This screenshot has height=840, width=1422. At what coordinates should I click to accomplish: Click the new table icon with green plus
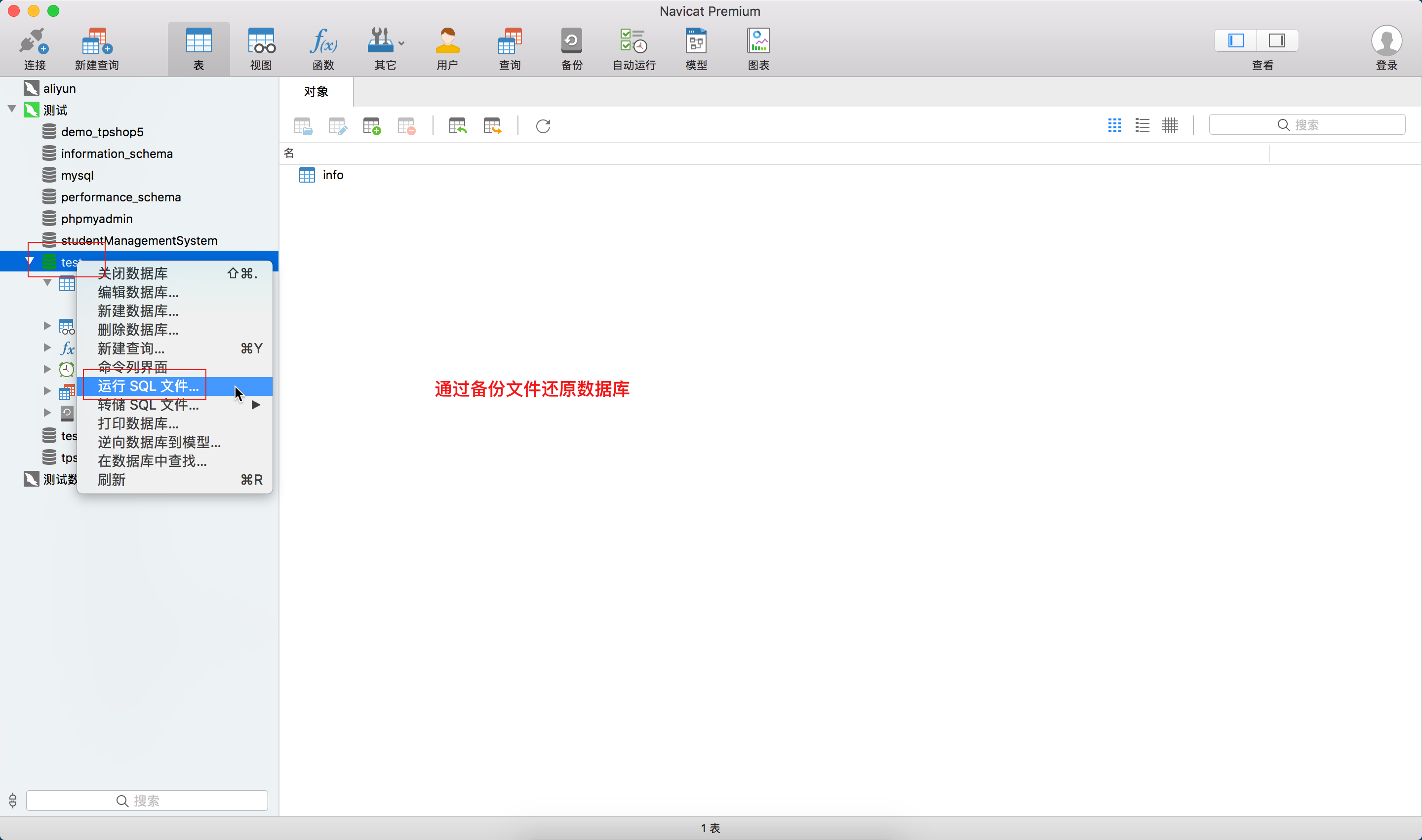(372, 126)
